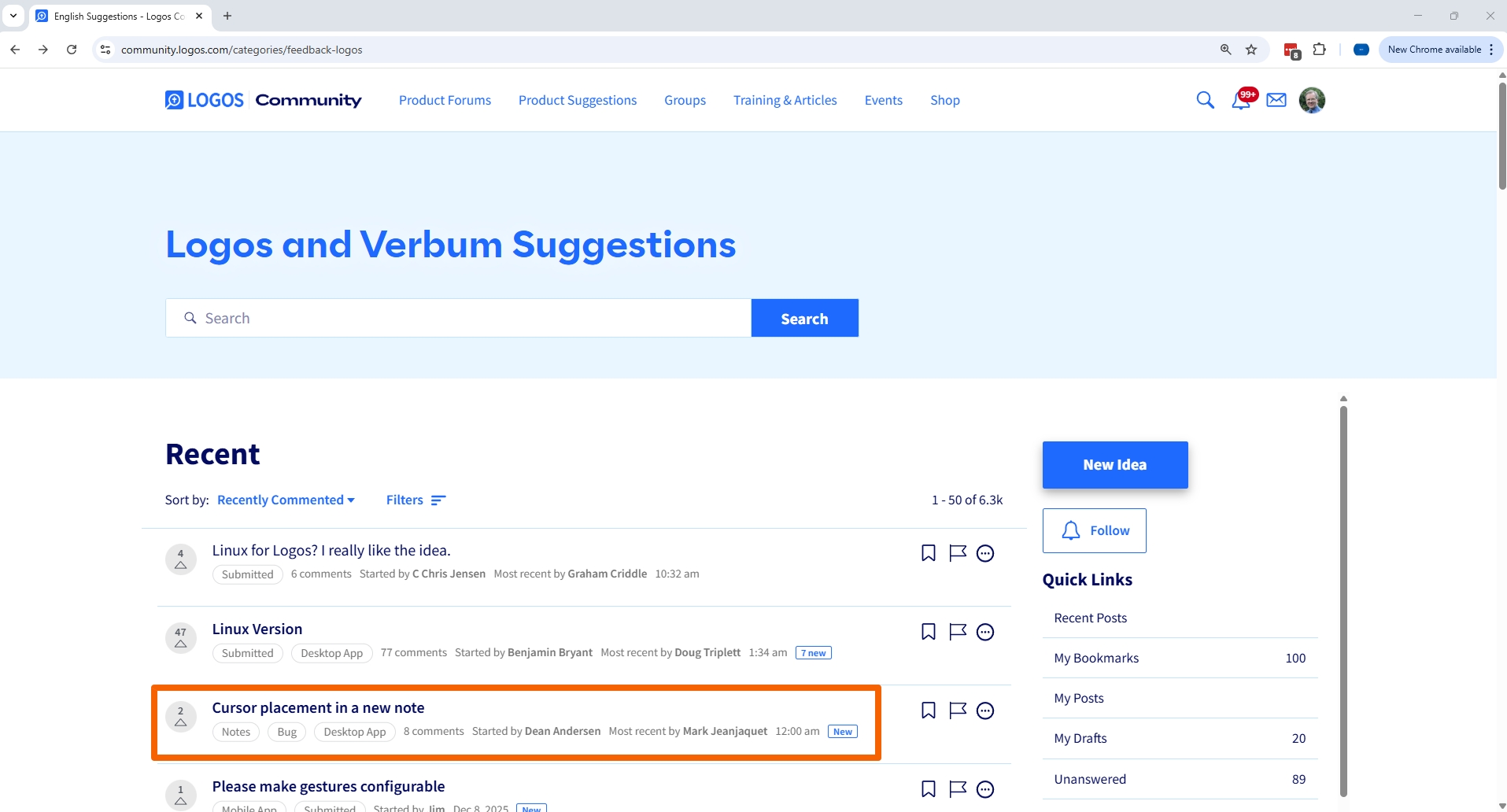Open the browser zoom indicator

tap(1225, 50)
